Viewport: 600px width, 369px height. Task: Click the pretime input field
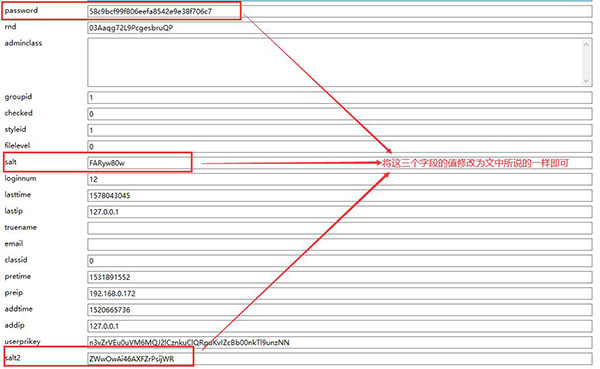point(340,277)
